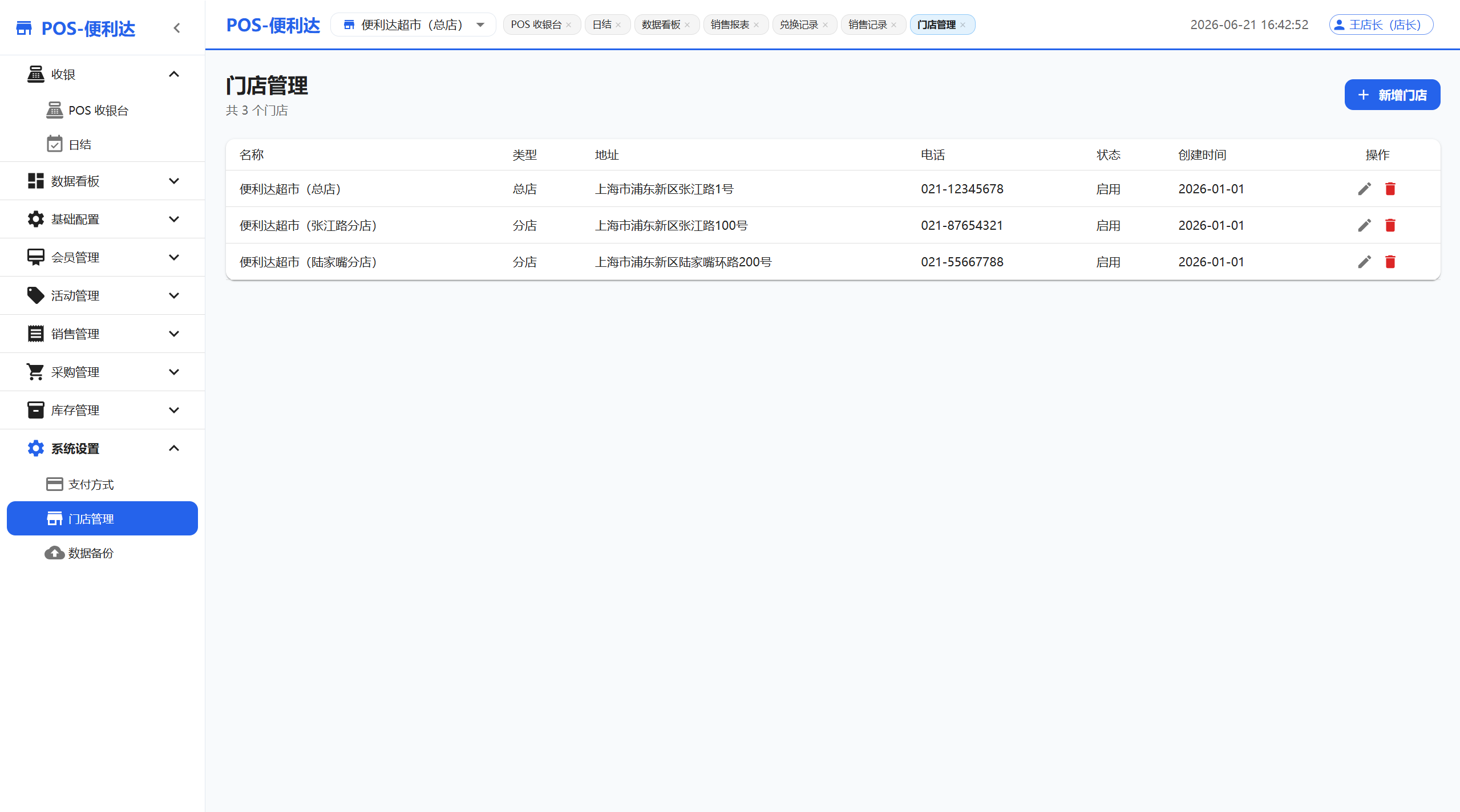Click the POS 收银台 register icon in sidebar

tap(55, 110)
